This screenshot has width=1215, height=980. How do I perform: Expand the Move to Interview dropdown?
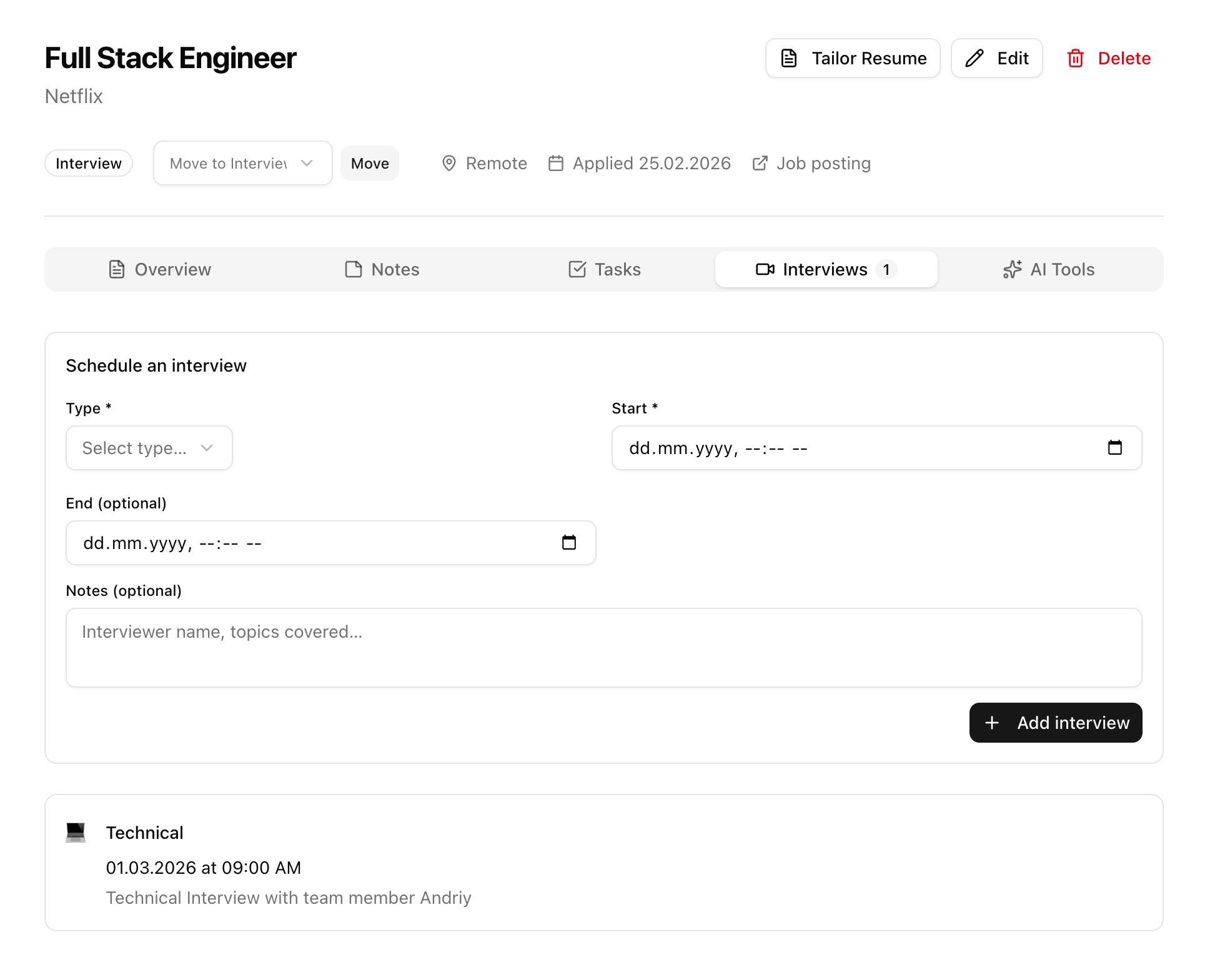click(x=242, y=163)
